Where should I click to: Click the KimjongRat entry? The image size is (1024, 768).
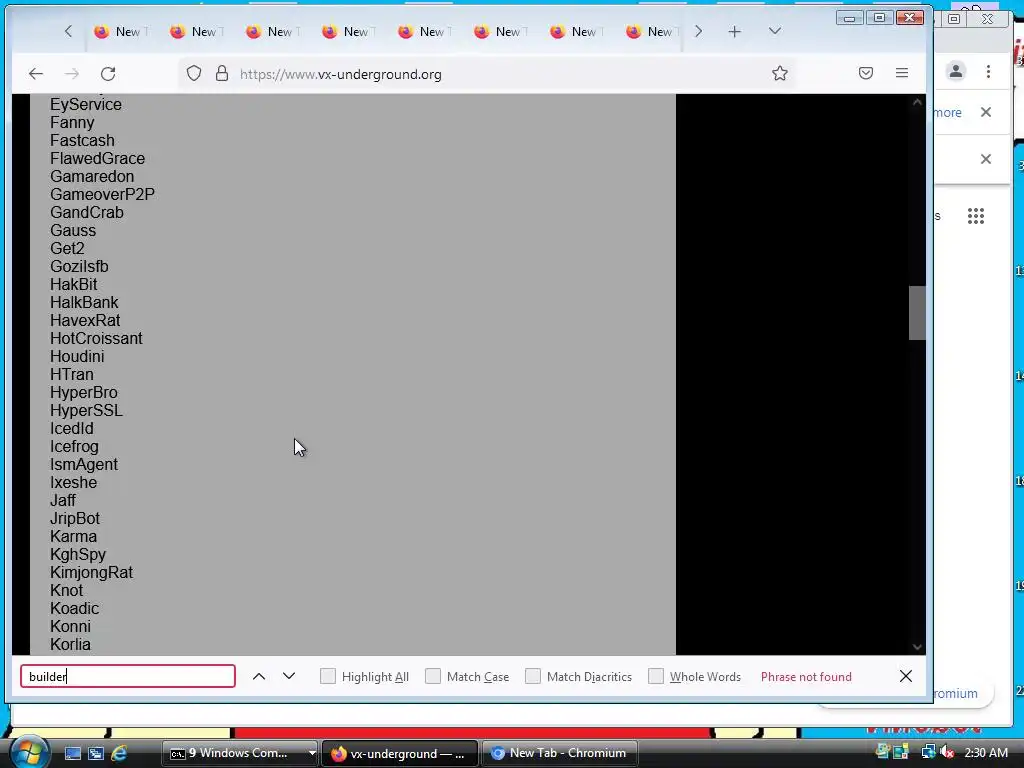[x=91, y=573]
